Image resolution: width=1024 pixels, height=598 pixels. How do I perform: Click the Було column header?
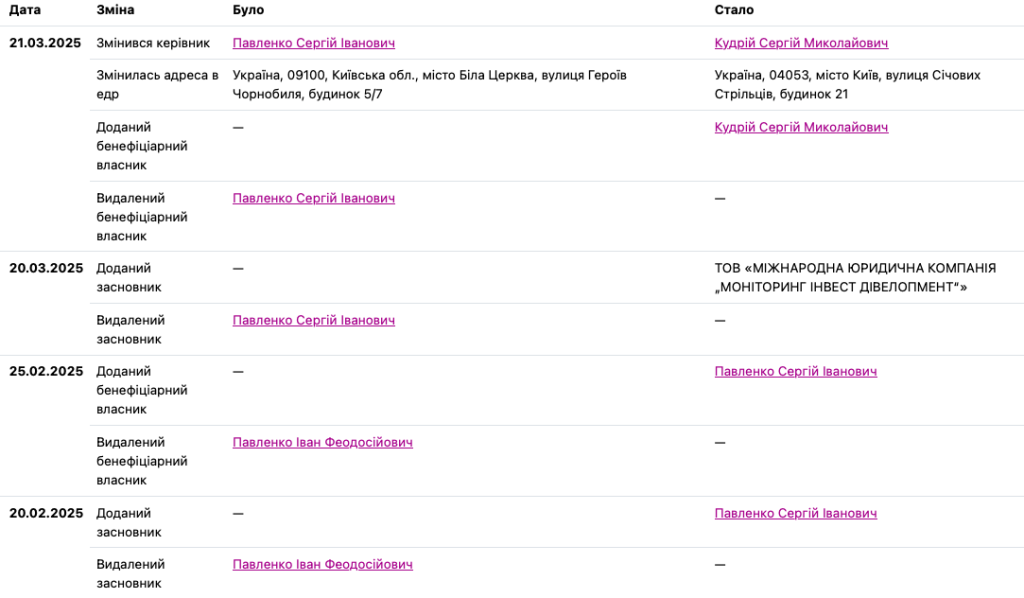pyautogui.click(x=248, y=10)
